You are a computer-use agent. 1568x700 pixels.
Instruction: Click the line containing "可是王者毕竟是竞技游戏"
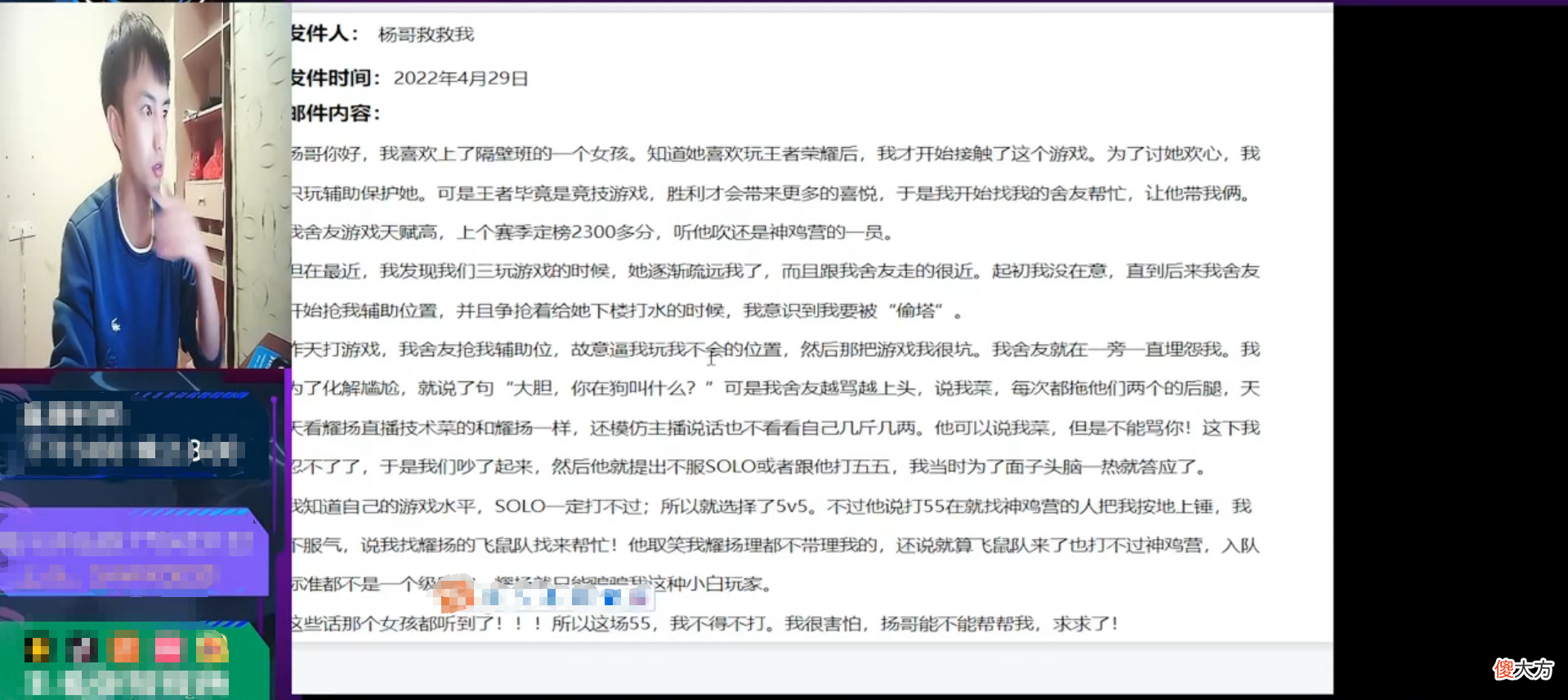pos(772,194)
